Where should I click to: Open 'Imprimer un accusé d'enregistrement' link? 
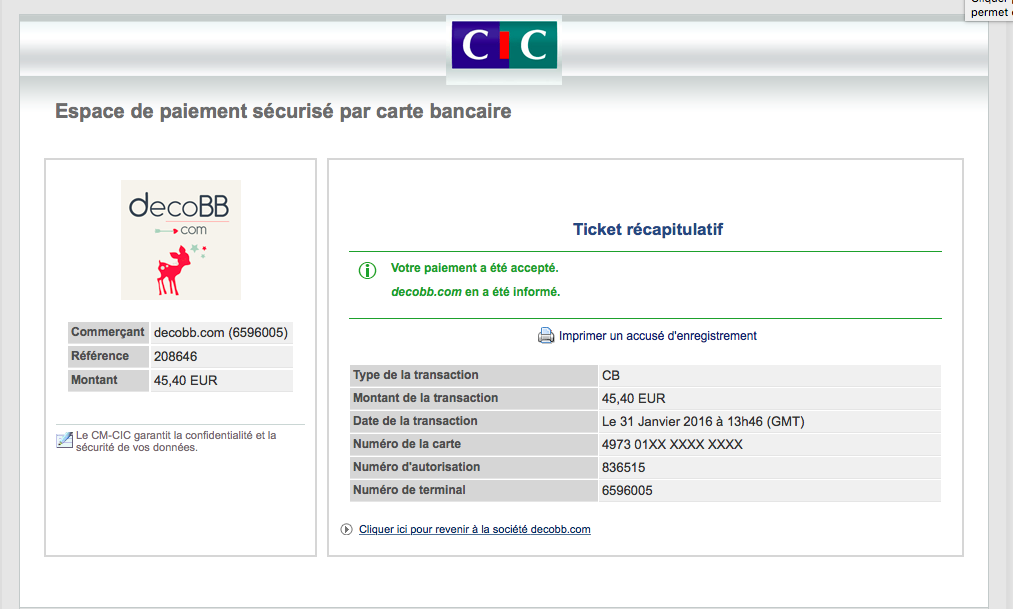(x=657, y=336)
